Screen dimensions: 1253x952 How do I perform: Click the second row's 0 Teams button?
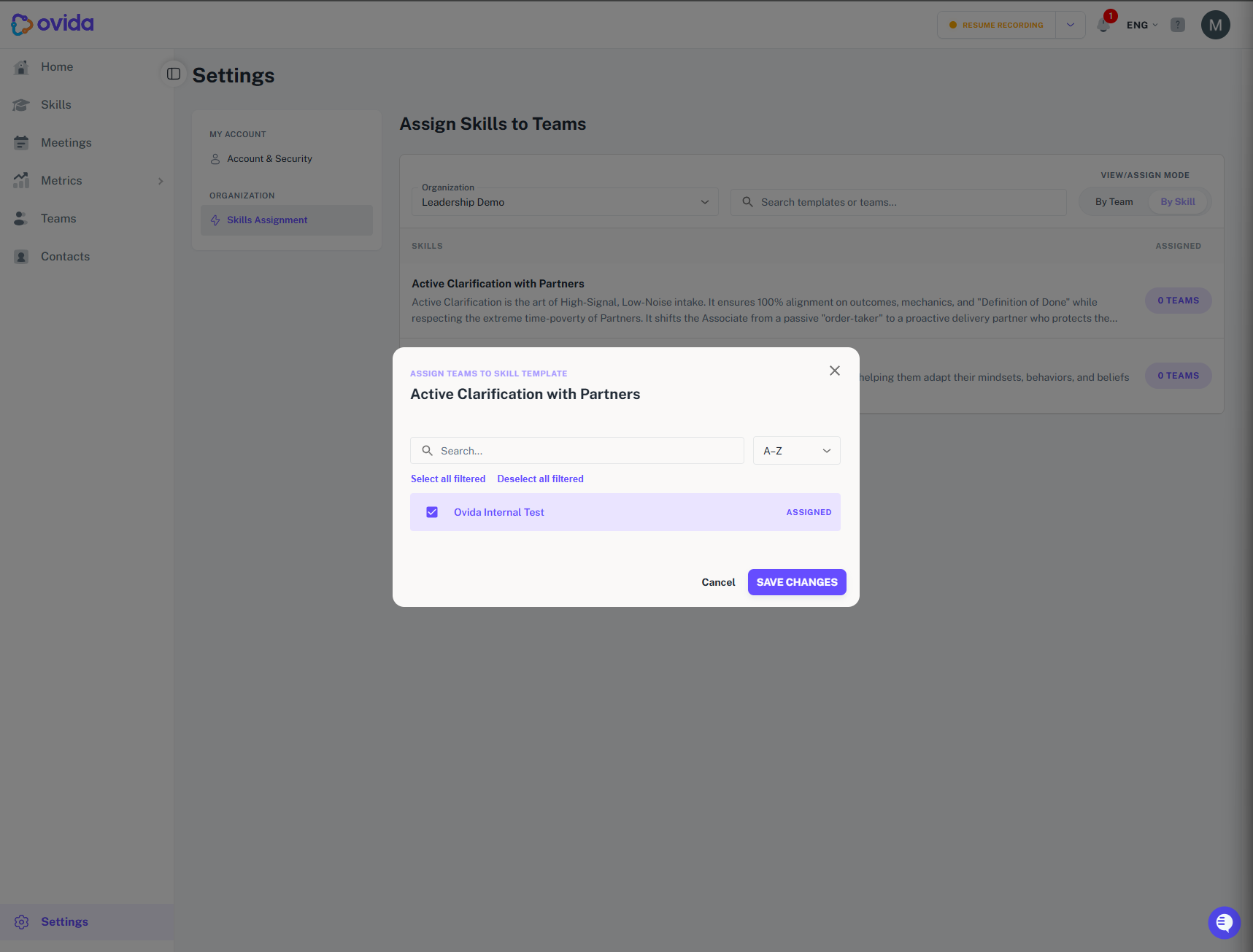click(x=1178, y=376)
